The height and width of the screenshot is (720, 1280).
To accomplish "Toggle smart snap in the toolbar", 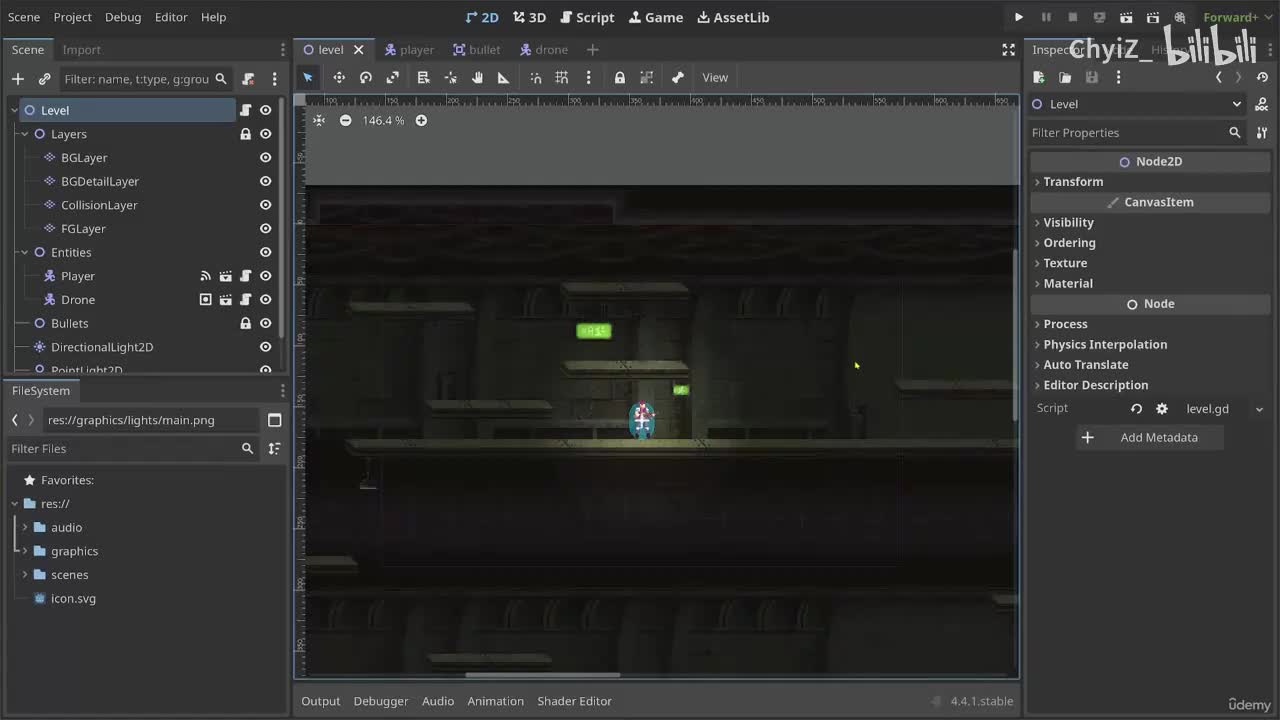I will tap(536, 77).
